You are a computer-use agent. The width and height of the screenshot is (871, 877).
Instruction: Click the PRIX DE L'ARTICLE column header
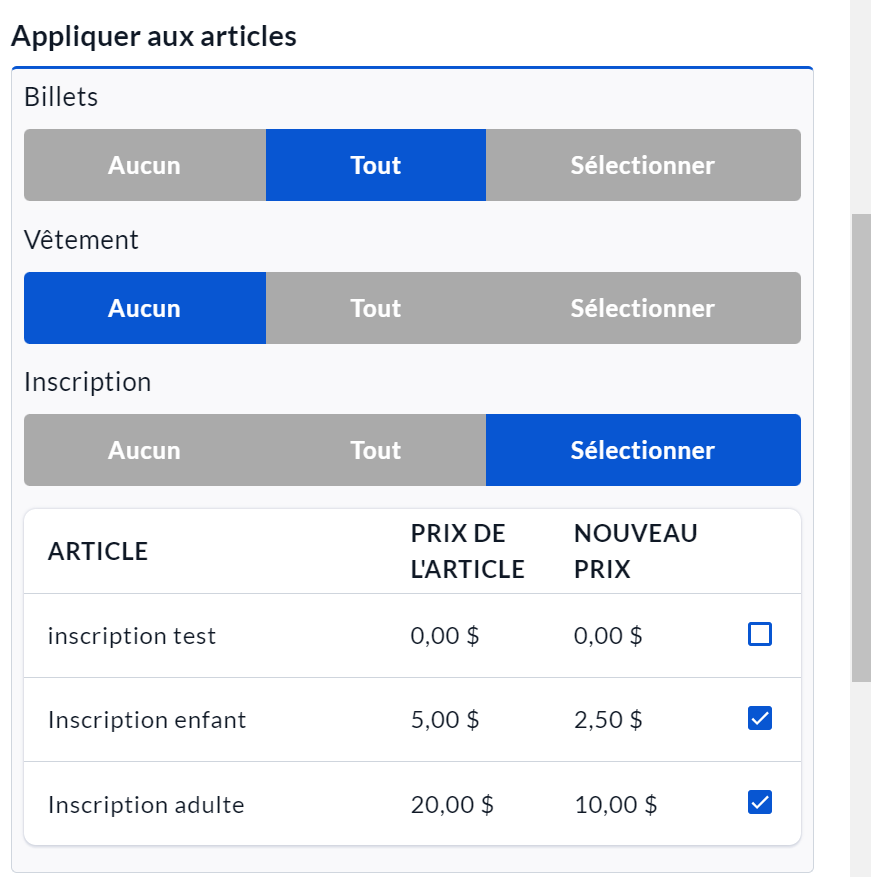coord(467,551)
